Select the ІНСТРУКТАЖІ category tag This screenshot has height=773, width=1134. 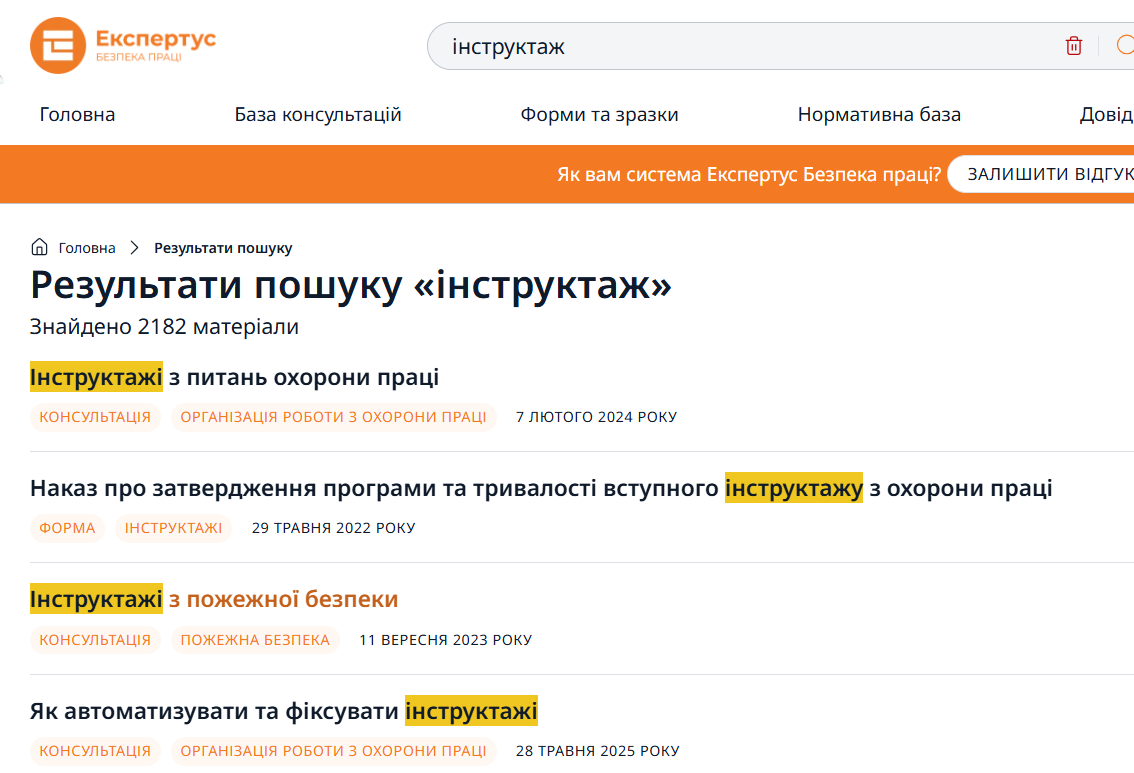tap(173, 528)
